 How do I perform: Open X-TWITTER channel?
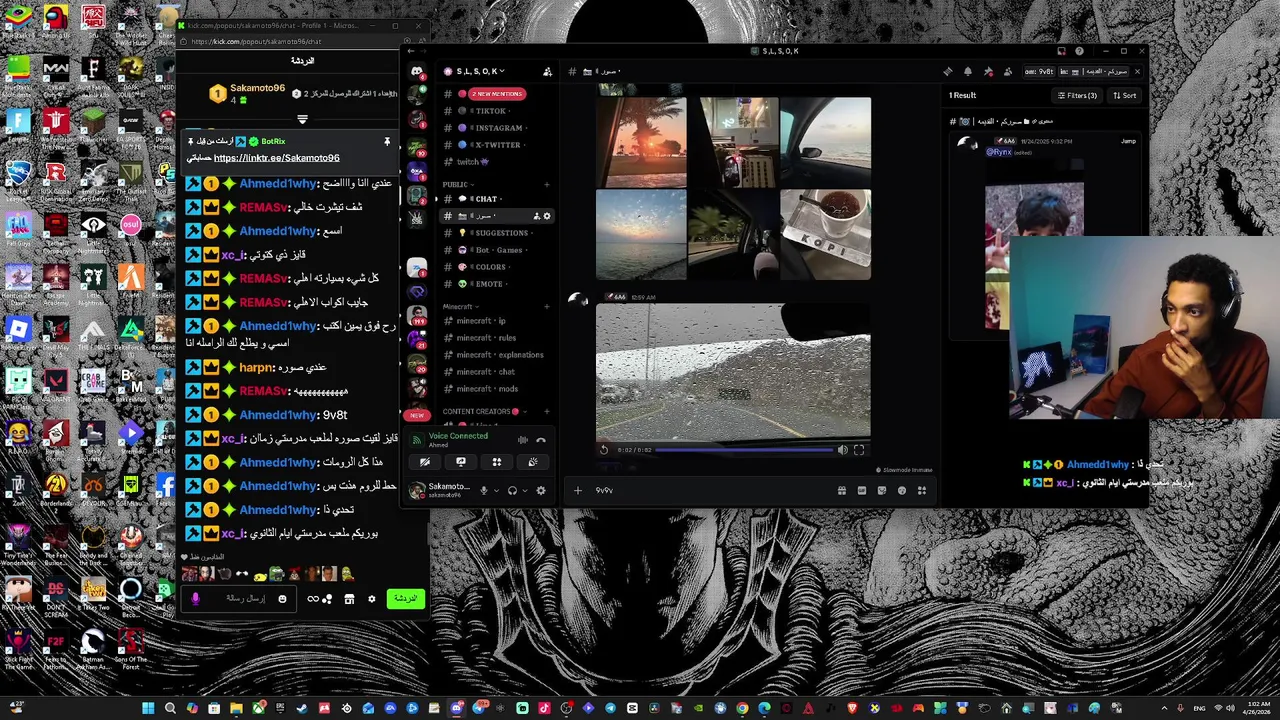pyautogui.click(x=497, y=145)
